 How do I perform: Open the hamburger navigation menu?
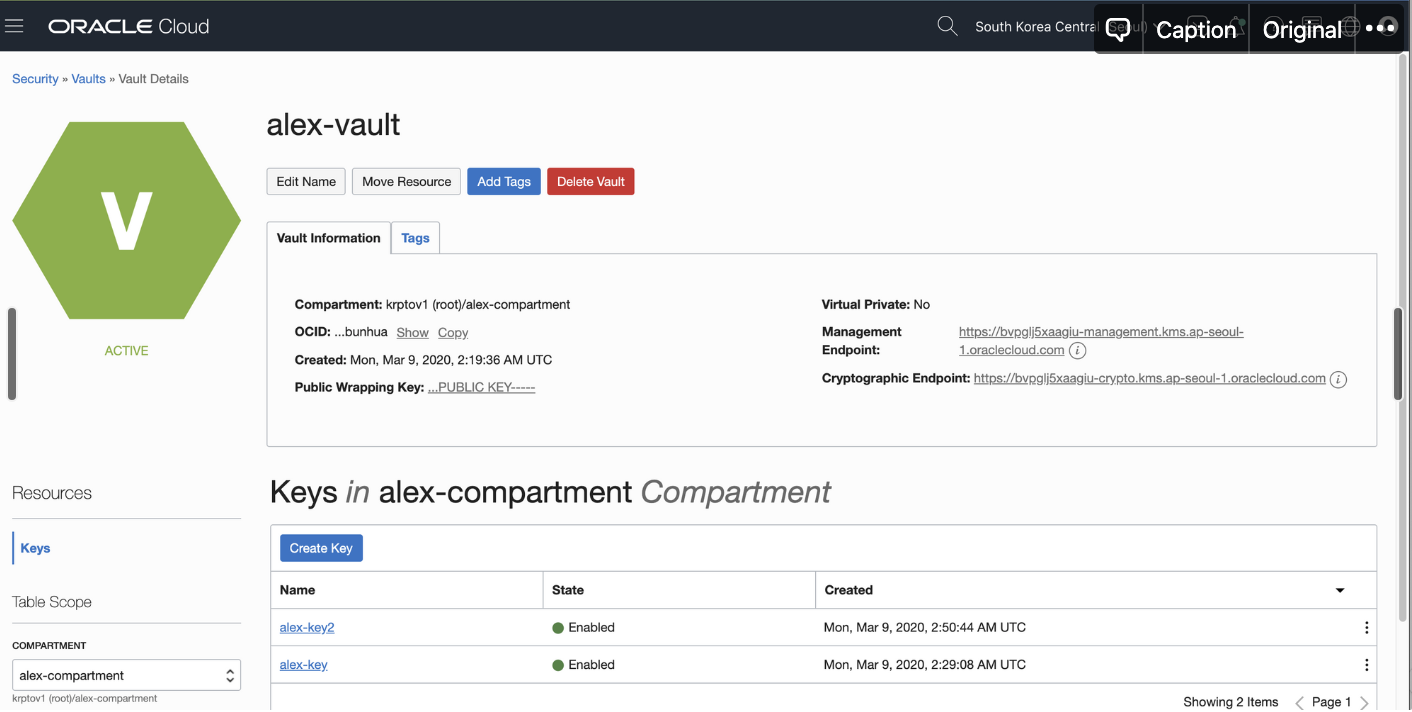coord(14,26)
